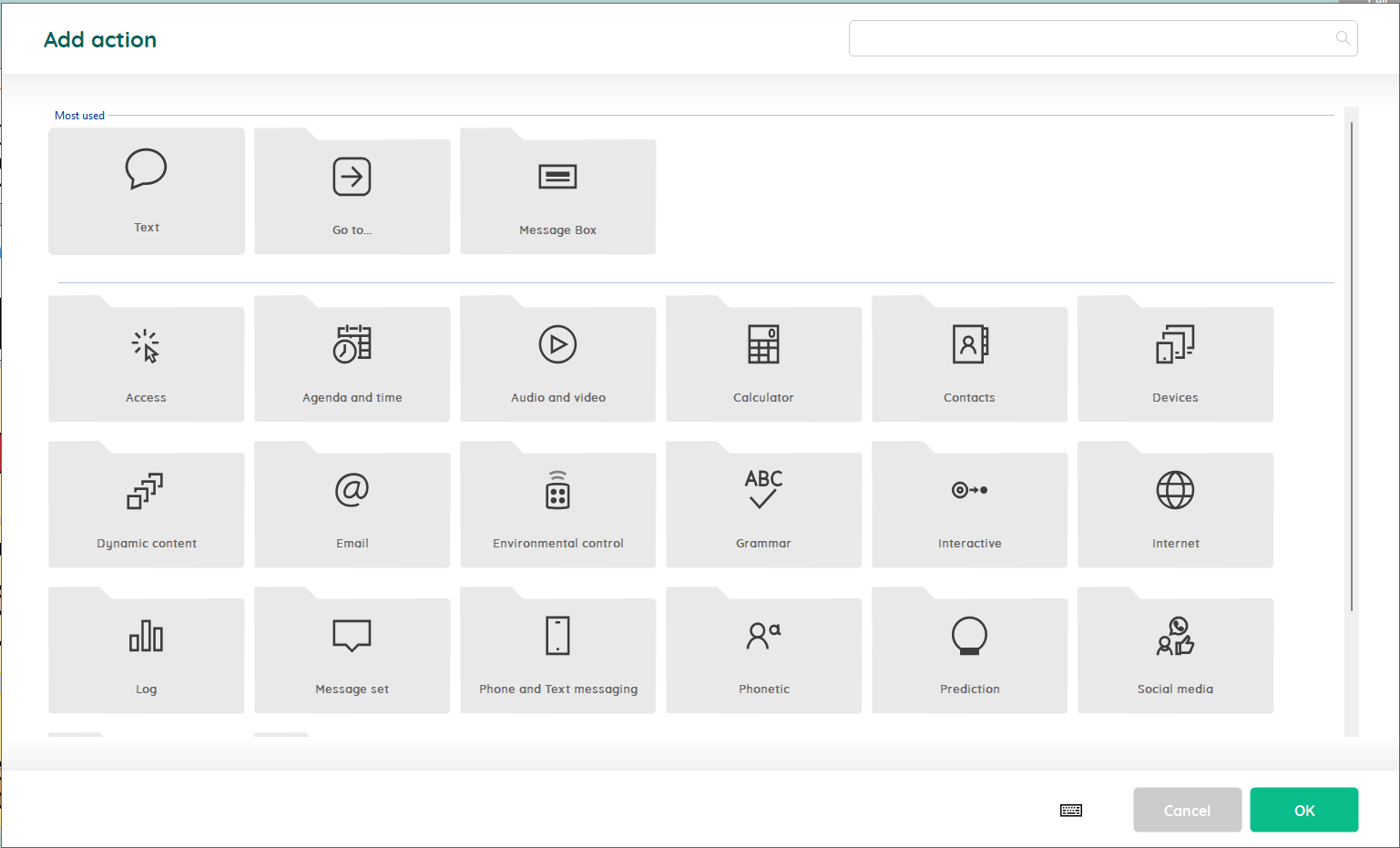1400x848 pixels.
Task: Open the Agenda and time folder
Action: (353, 359)
